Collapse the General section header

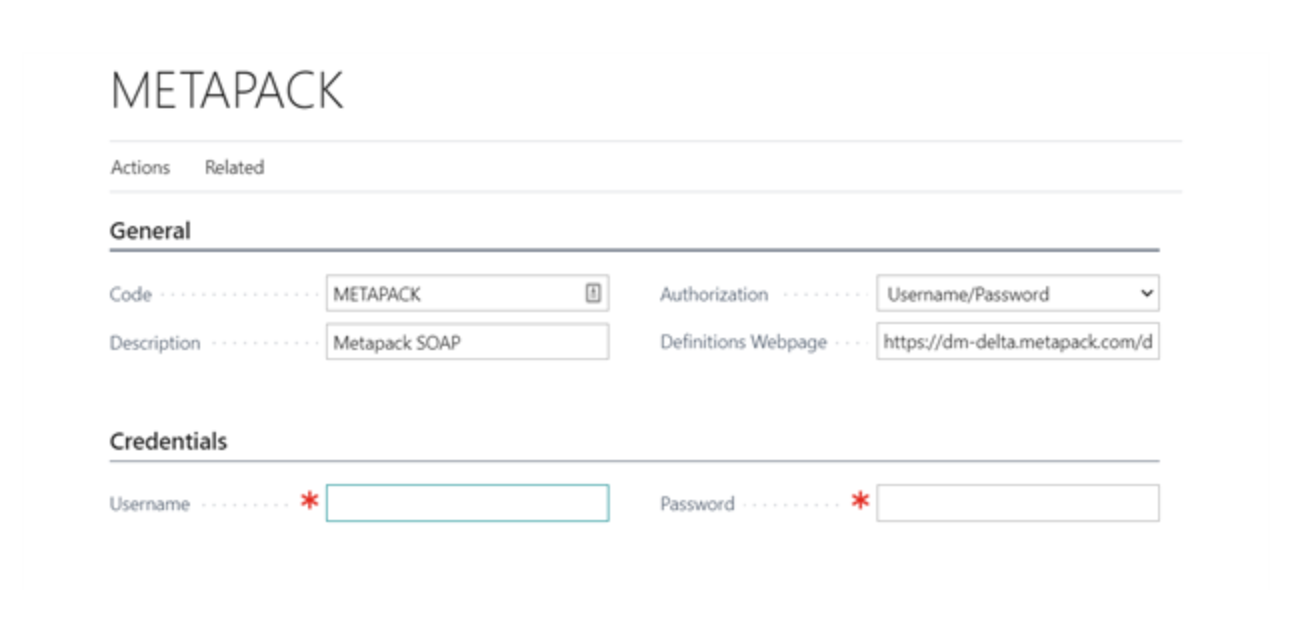pyautogui.click(x=150, y=231)
